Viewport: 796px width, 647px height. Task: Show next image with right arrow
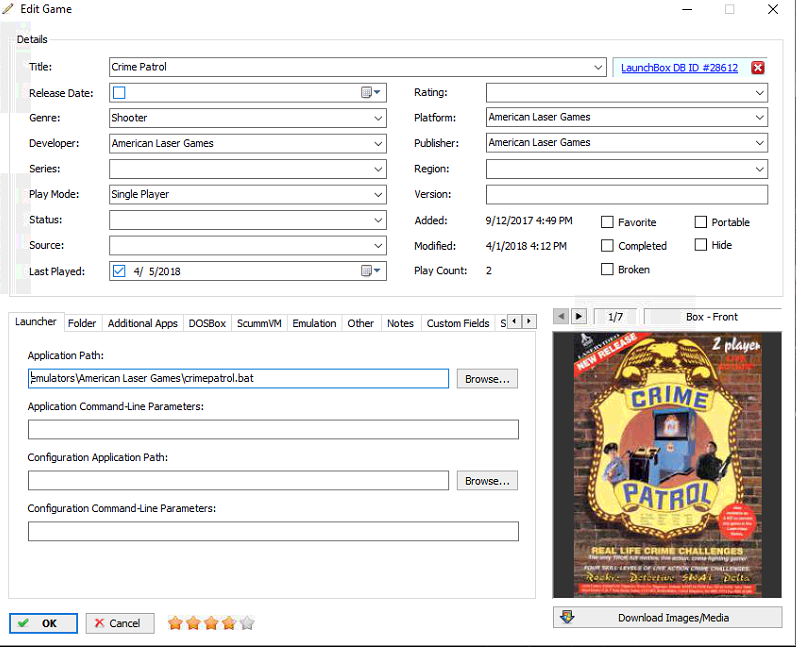pyautogui.click(x=579, y=317)
